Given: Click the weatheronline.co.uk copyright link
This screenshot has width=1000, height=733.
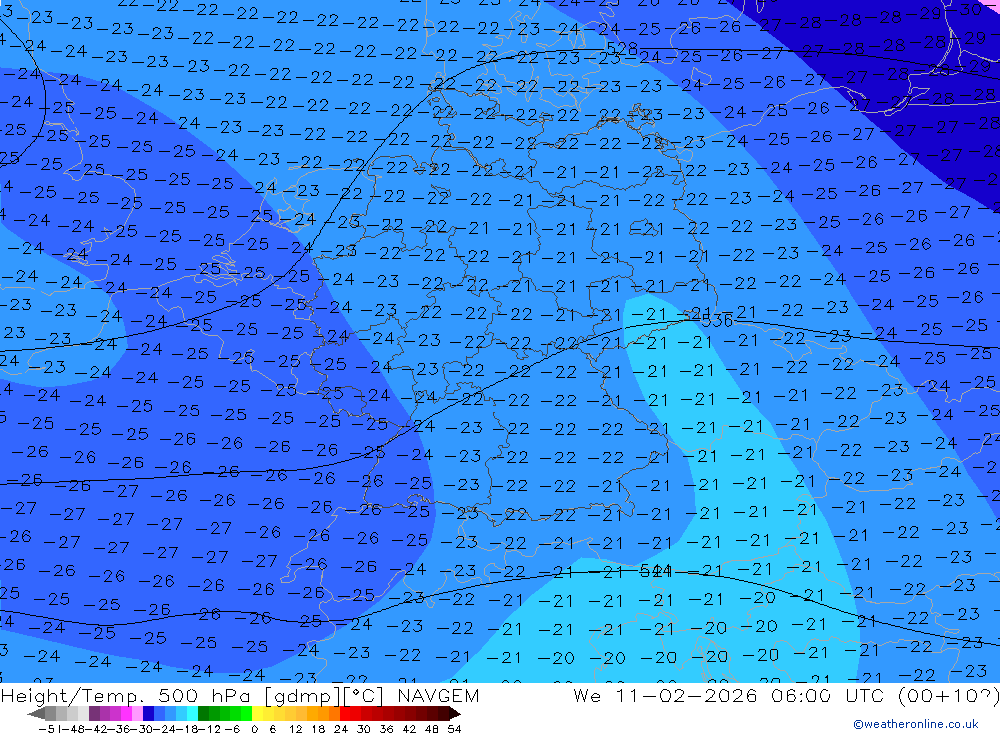Looking at the screenshot, I should pos(916,724).
